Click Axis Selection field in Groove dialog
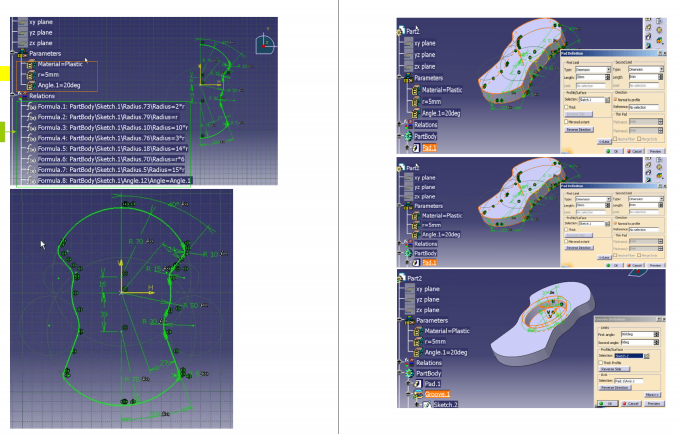This screenshot has height=434, width=679. [628, 381]
